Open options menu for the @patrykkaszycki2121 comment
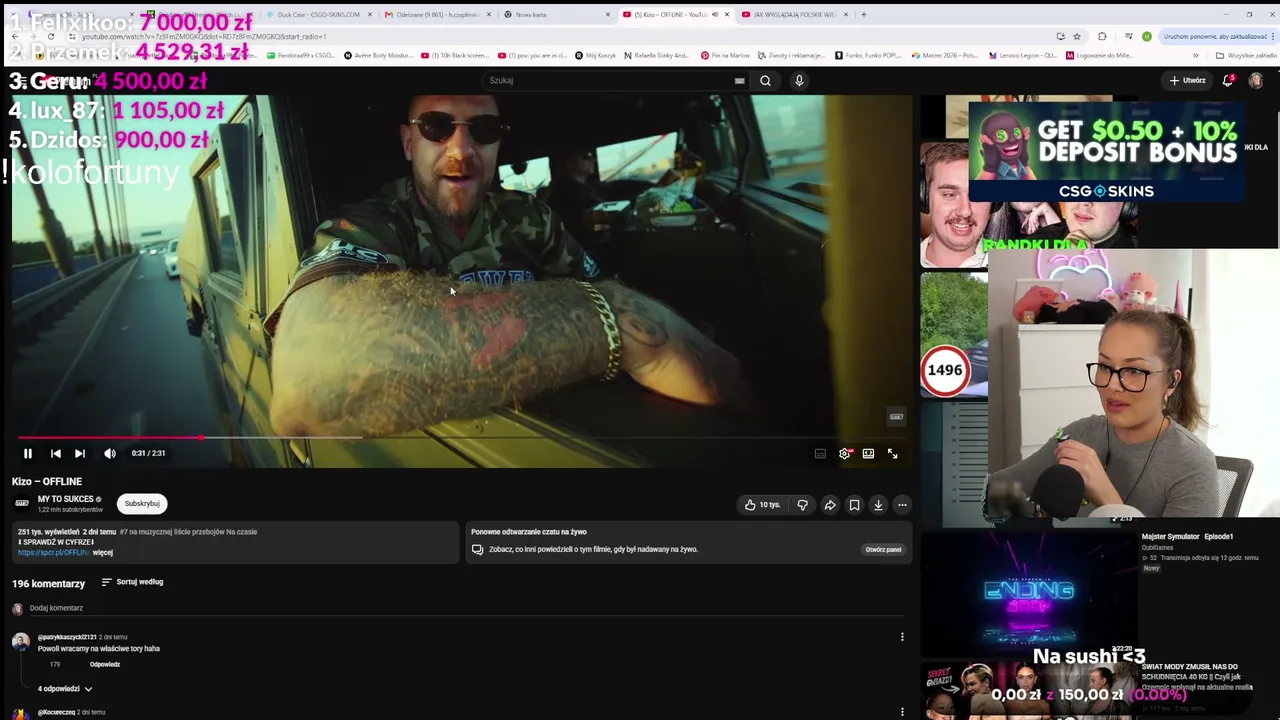1280x720 pixels. (902, 637)
